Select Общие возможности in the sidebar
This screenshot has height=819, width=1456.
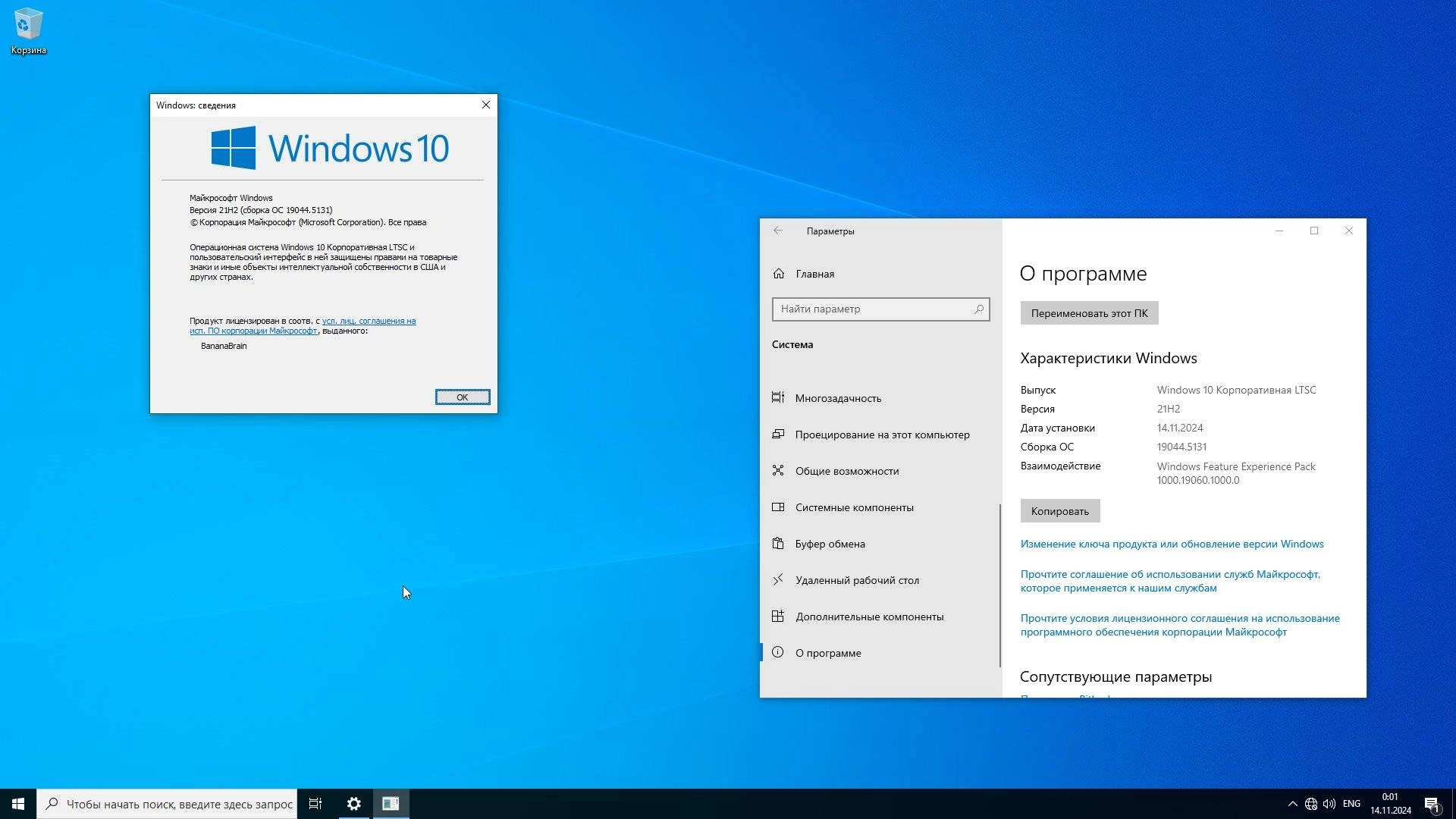coord(880,471)
